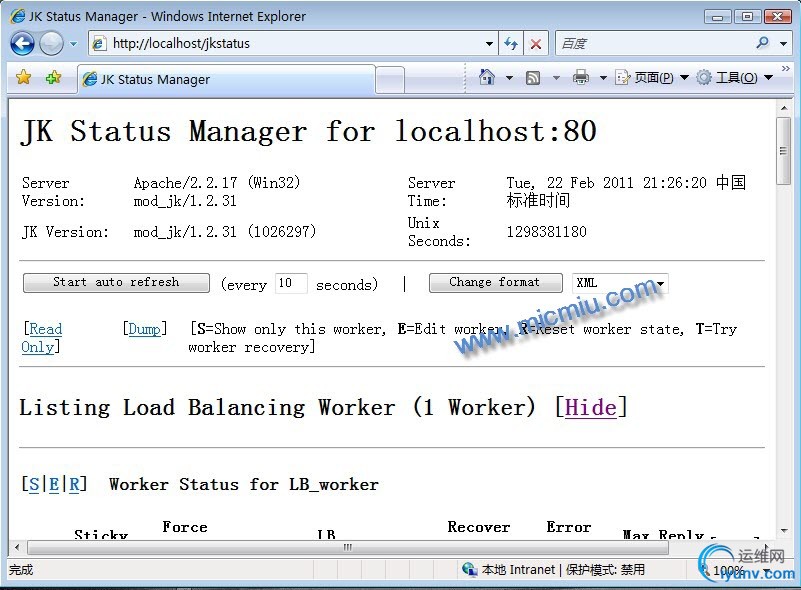Expand the address bar URL history dropdown

coord(489,44)
